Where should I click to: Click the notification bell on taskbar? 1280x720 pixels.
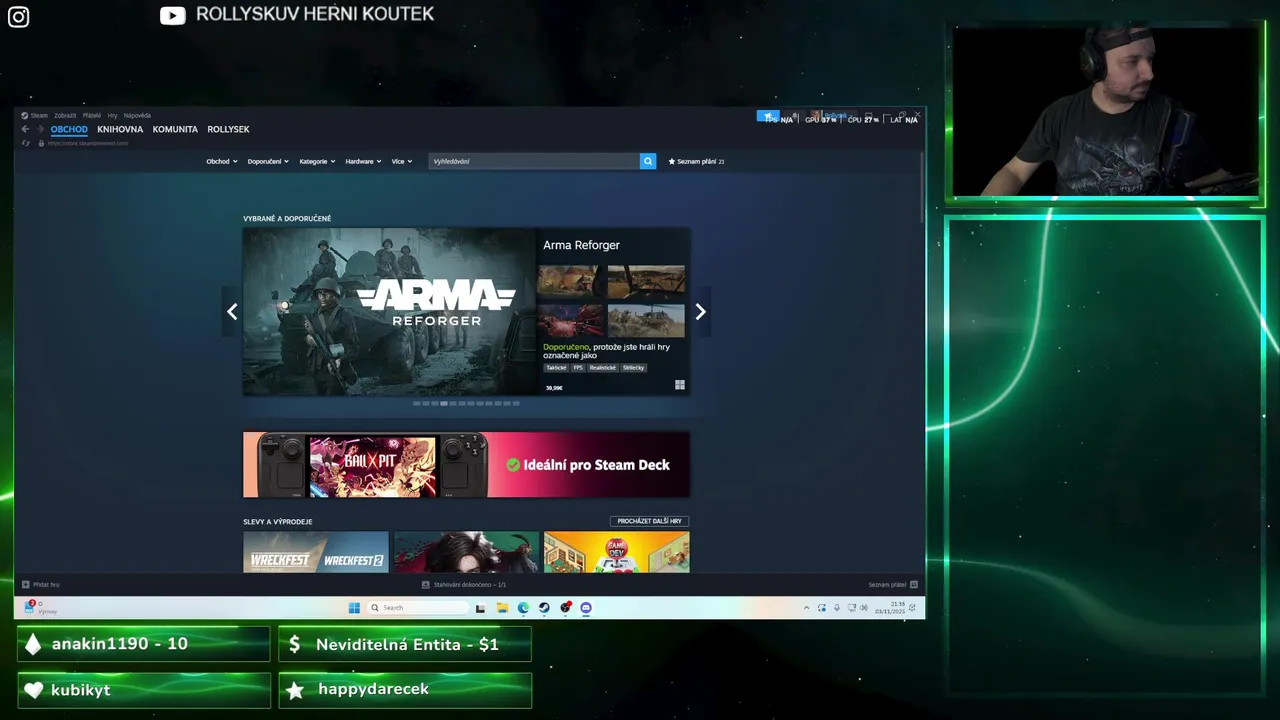pyautogui.click(x=912, y=607)
